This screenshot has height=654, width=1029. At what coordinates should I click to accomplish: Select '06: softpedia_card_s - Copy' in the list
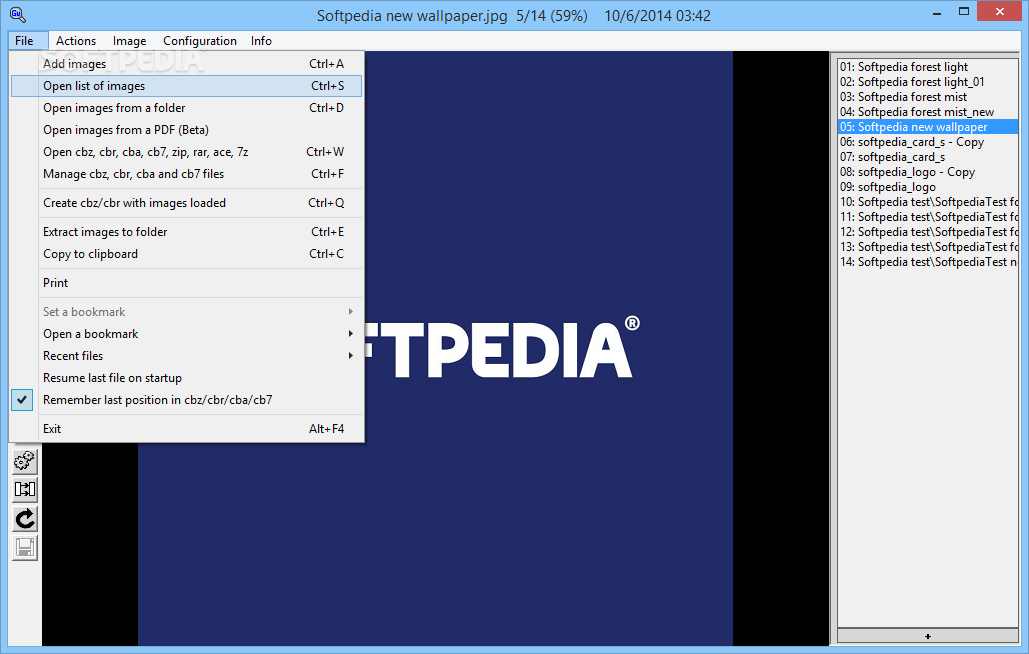pyautogui.click(x=928, y=142)
